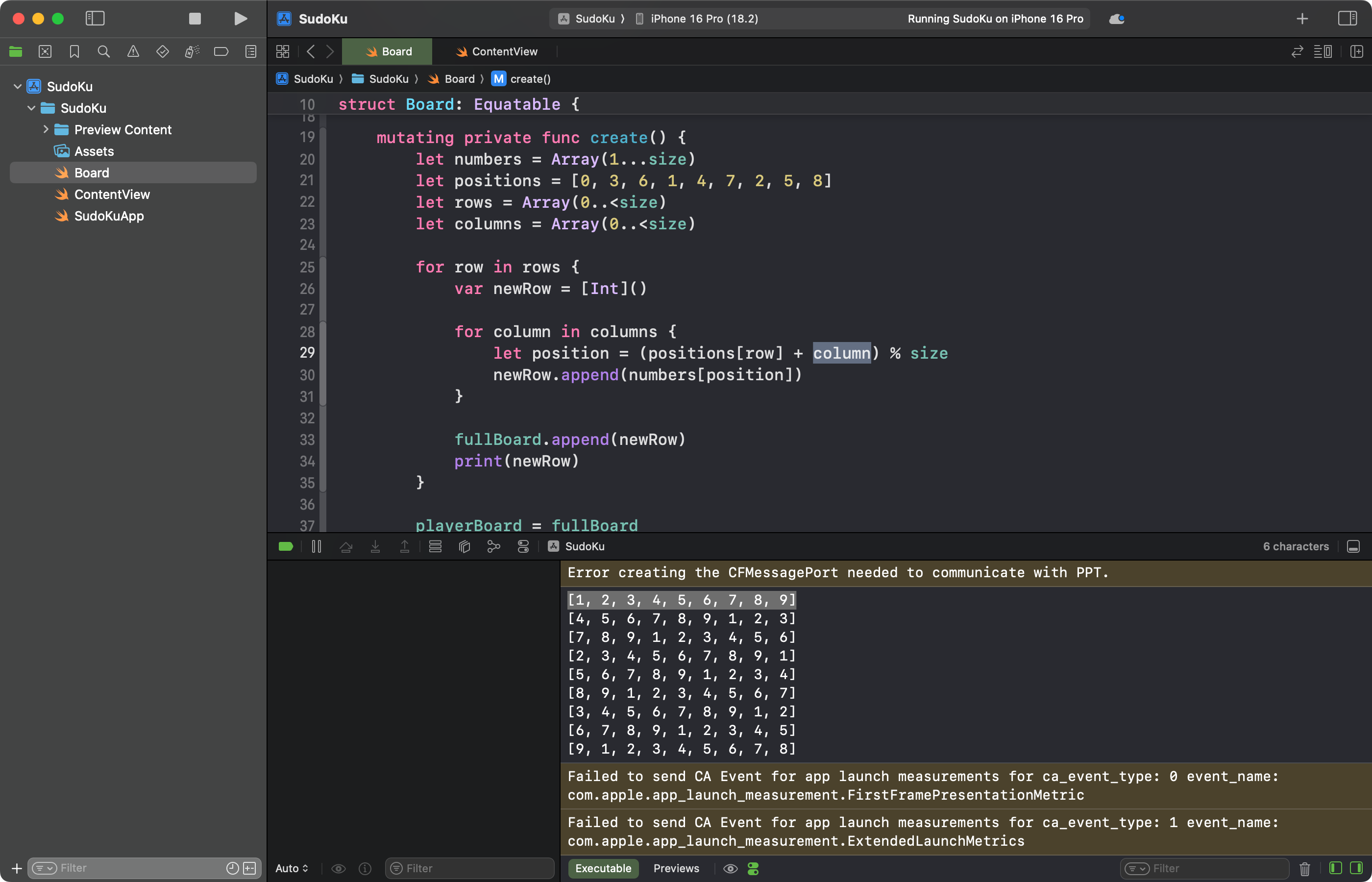Viewport: 1372px width, 882px height.
Task: Click the Board file breadcrumb
Action: [x=452, y=79]
